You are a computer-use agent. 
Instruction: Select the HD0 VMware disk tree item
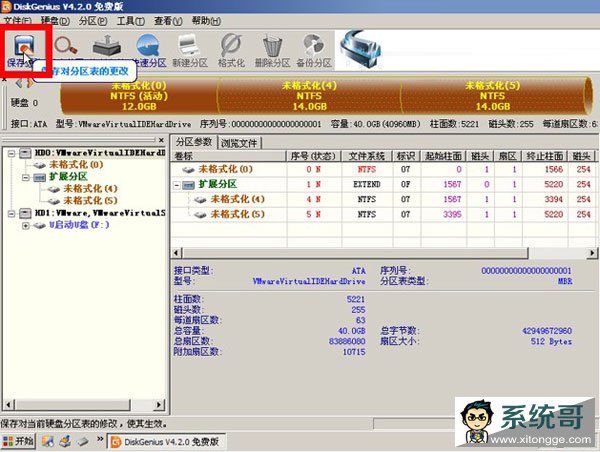(x=99, y=153)
